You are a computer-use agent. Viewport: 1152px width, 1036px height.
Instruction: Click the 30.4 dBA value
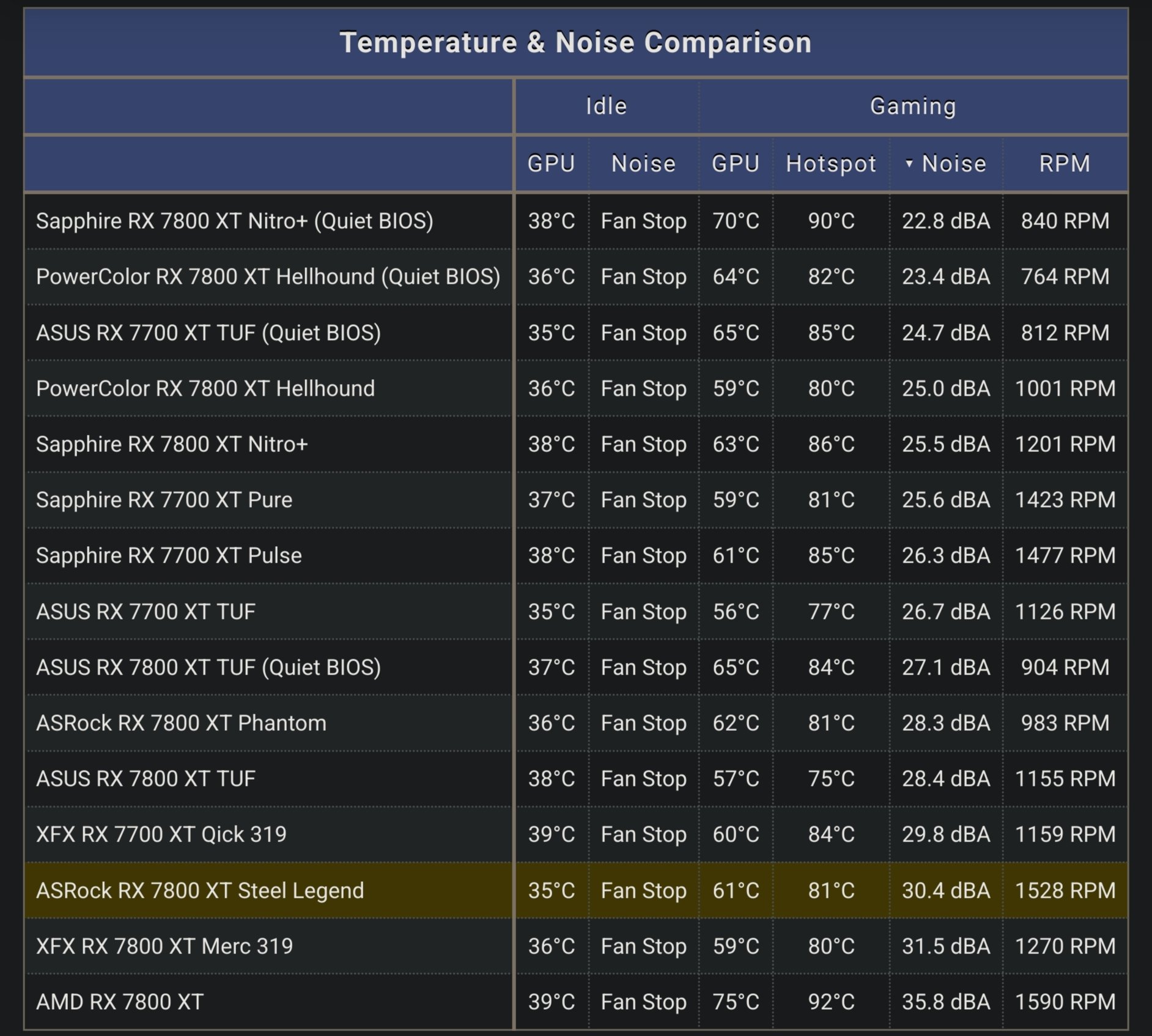coord(946,890)
